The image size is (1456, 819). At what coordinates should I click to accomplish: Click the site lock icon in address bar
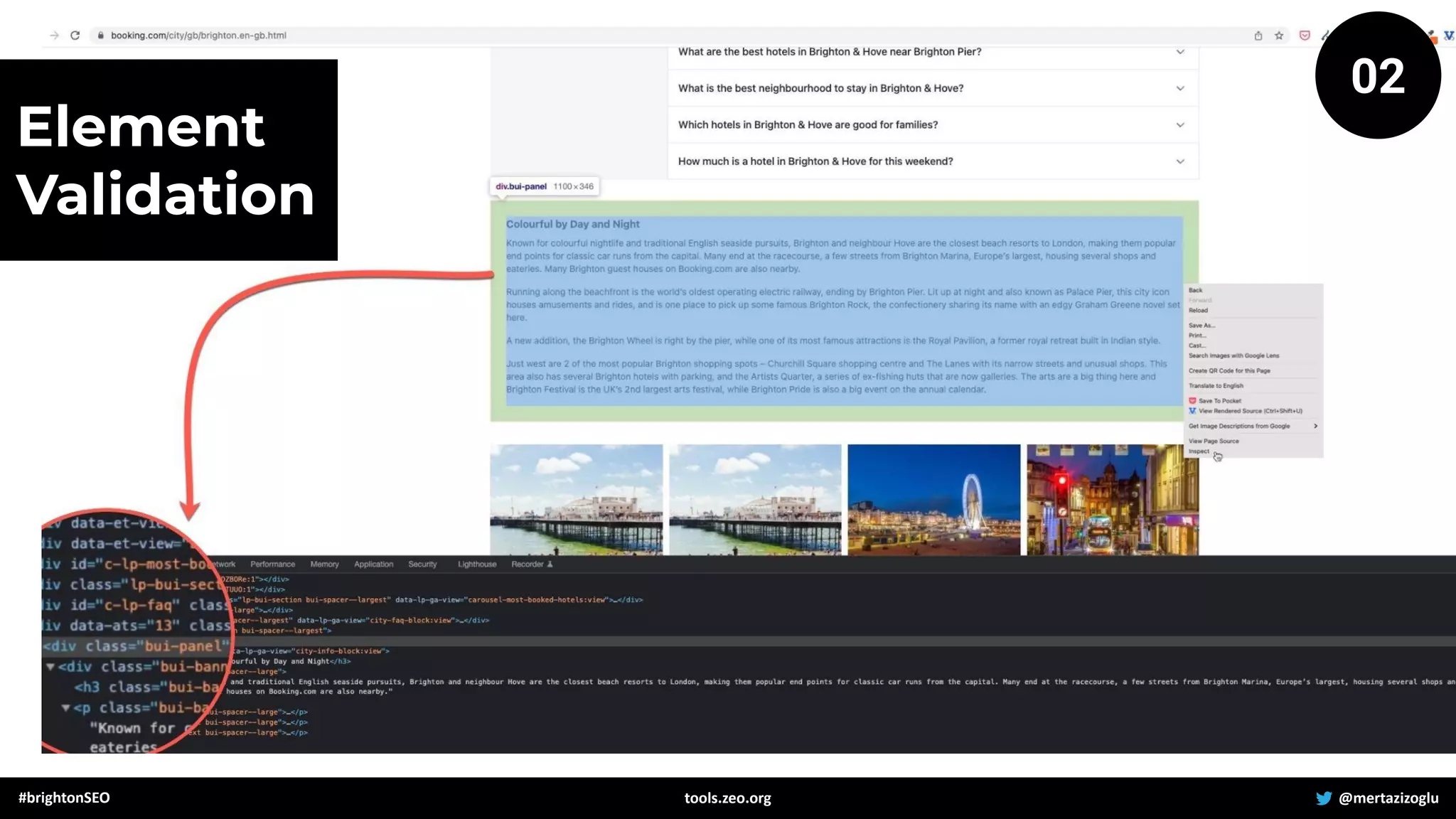click(x=101, y=36)
